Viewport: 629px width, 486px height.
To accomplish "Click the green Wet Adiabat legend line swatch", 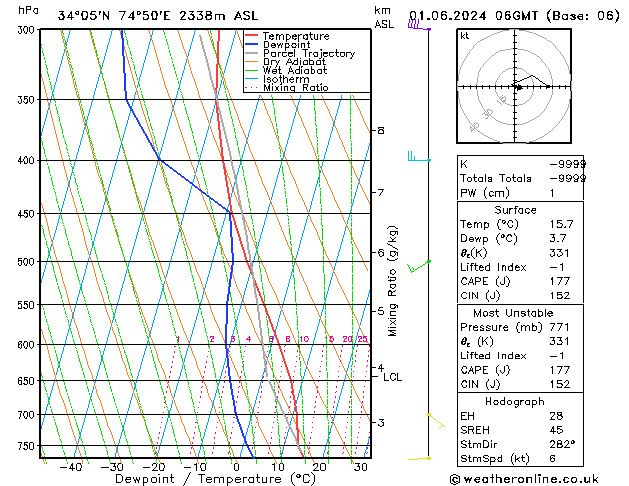I will [251, 70].
